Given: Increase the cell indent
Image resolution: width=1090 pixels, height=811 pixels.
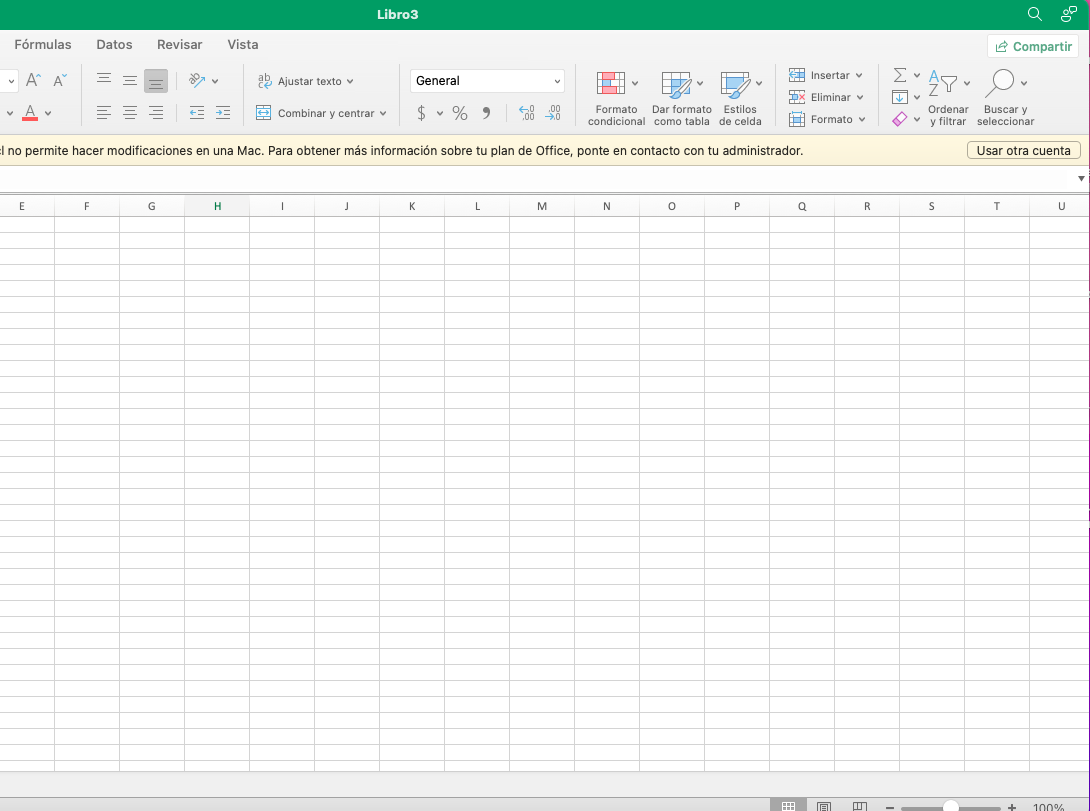Looking at the screenshot, I should coord(222,113).
